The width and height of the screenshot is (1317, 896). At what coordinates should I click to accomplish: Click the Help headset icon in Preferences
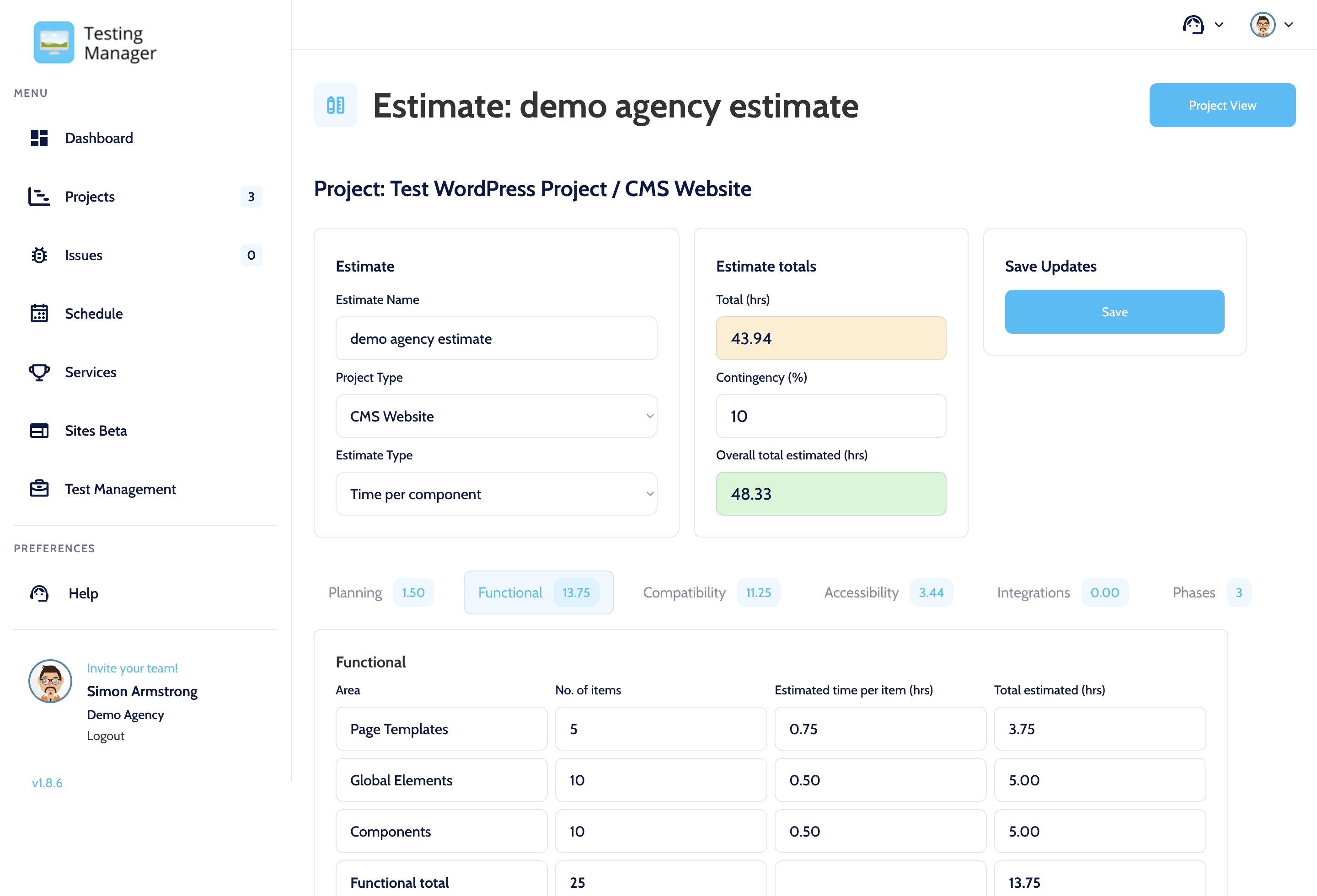click(x=39, y=593)
